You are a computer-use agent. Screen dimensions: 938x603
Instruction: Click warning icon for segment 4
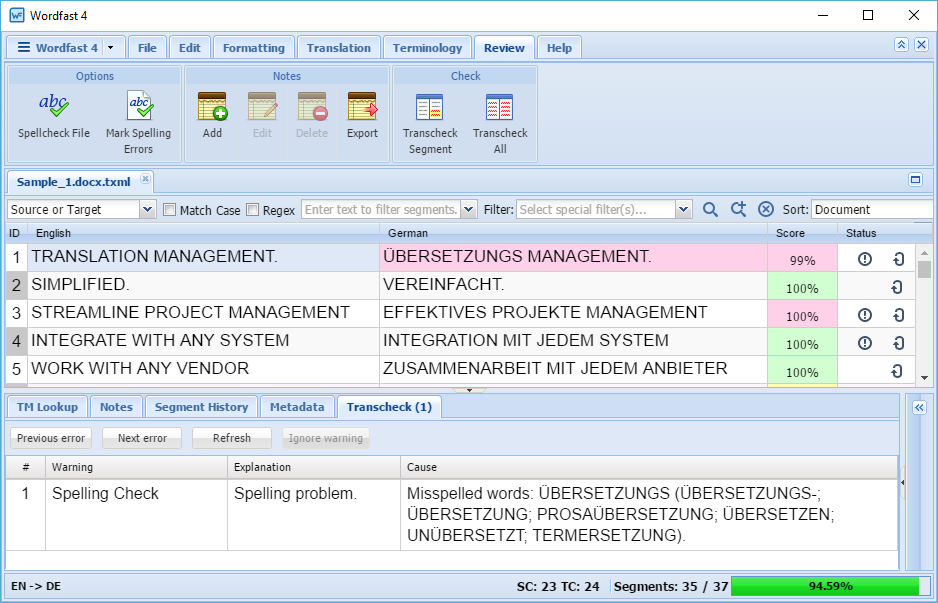point(864,343)
